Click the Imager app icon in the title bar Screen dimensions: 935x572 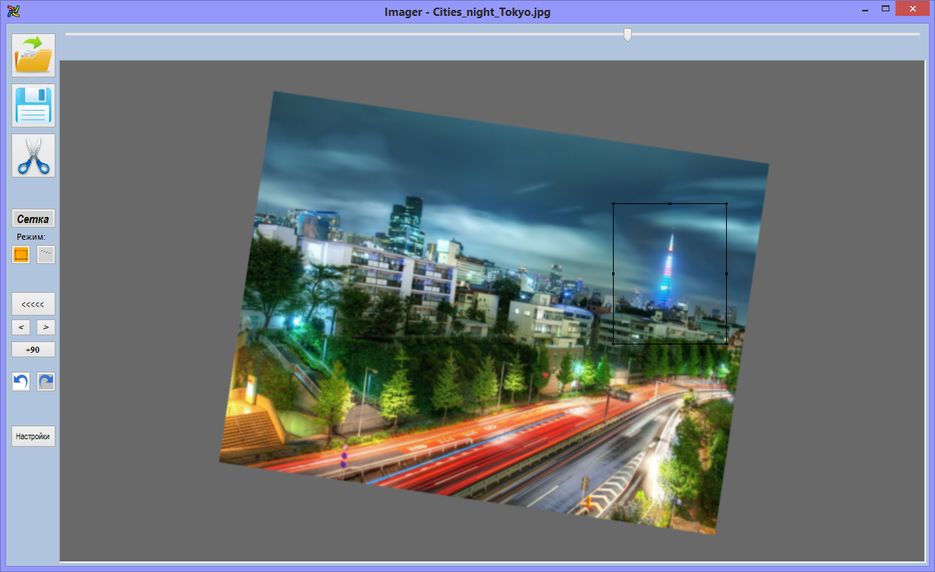pyautogui.click(x=10, y=11)
